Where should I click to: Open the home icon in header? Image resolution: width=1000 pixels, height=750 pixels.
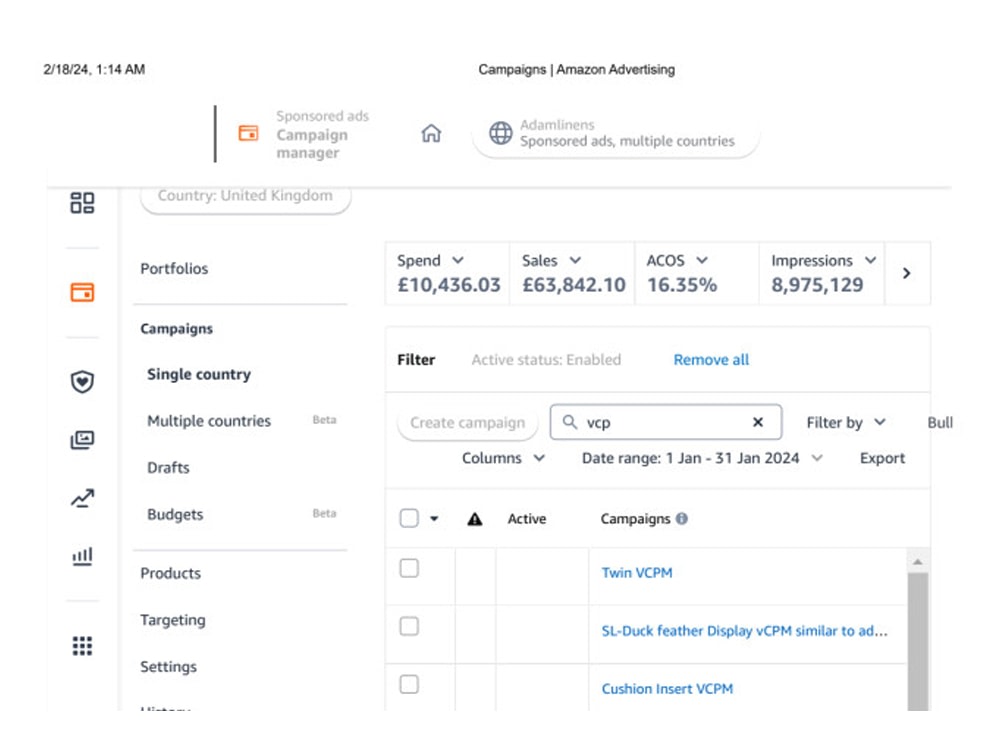click(431, 133)
